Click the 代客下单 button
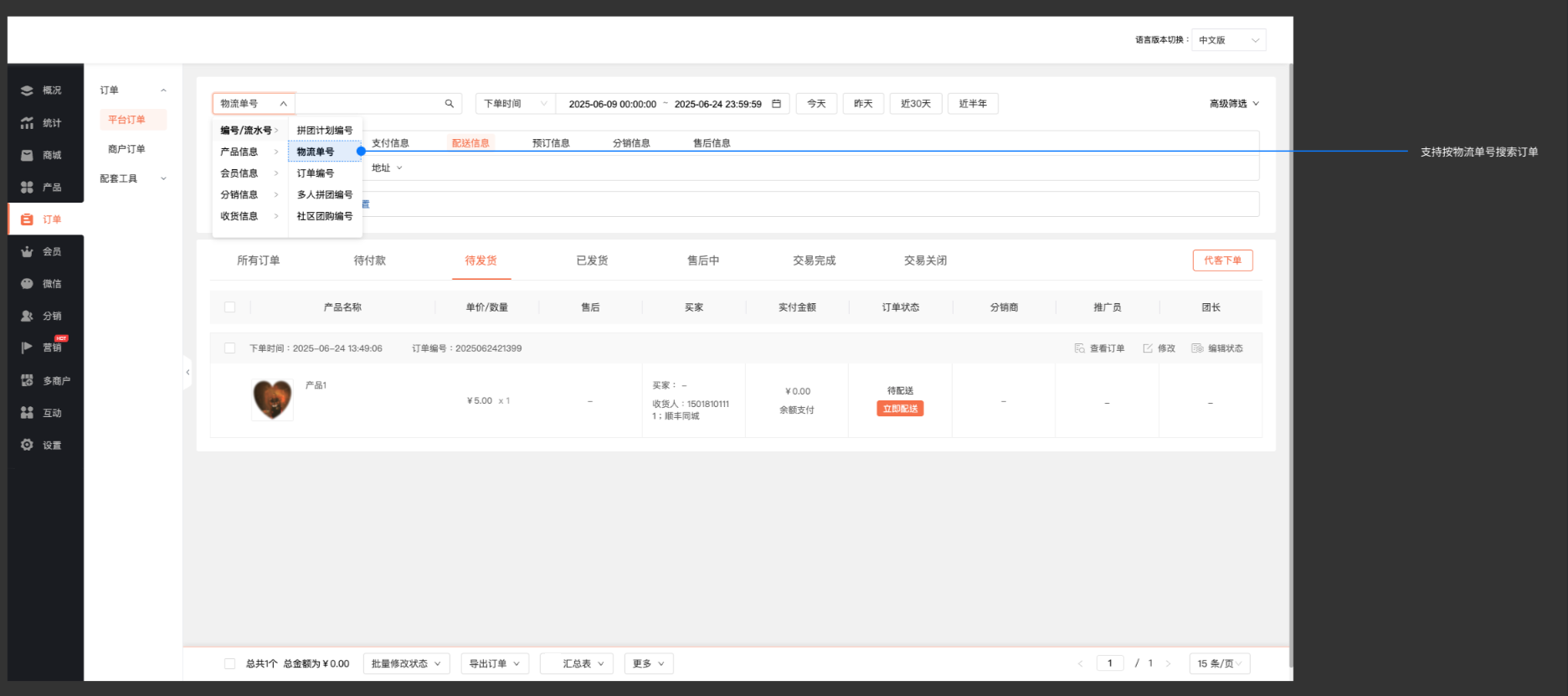The width and height of the screenshot is (1568, 696). [x=1222, y=260]
